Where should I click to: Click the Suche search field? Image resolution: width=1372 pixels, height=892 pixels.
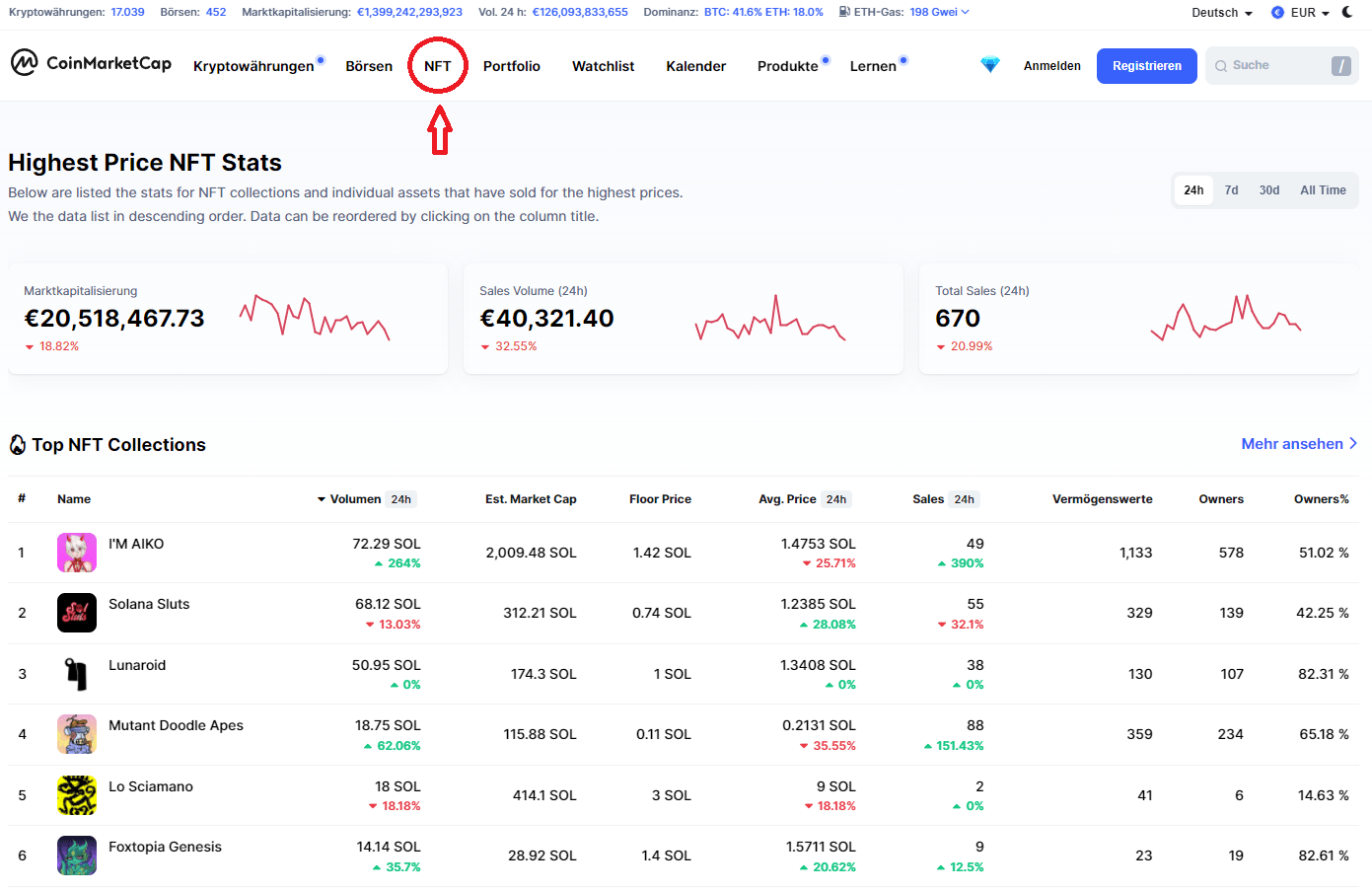(x=1272, y=66)
